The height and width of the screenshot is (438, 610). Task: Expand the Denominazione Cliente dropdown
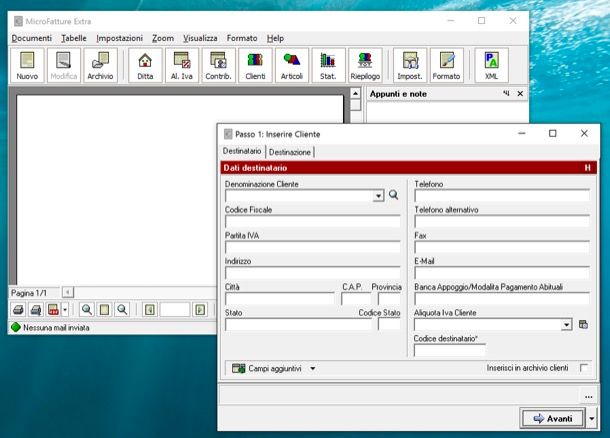378,196
